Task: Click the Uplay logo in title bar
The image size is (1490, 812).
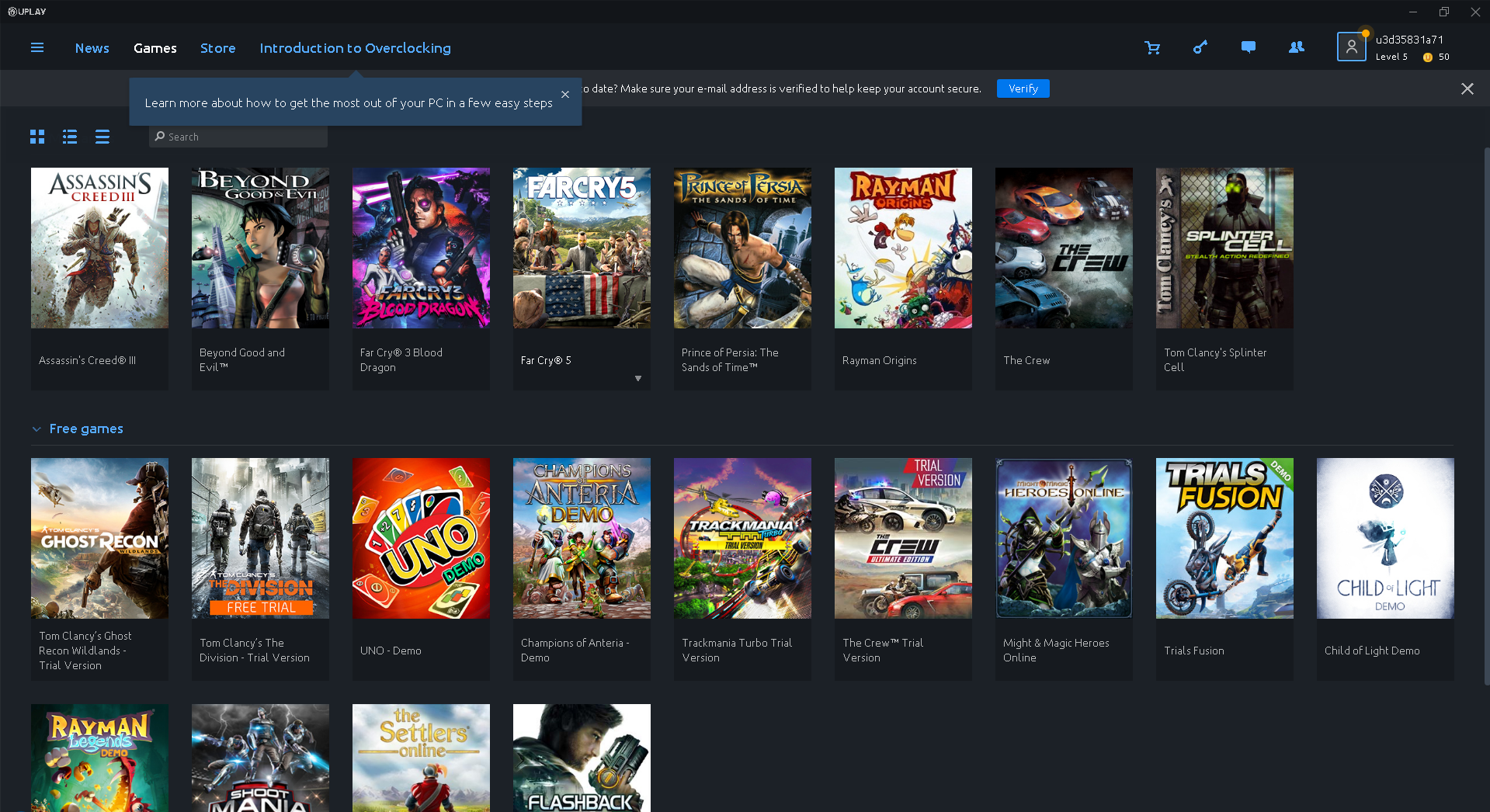Action: click(x=27, y=12)
